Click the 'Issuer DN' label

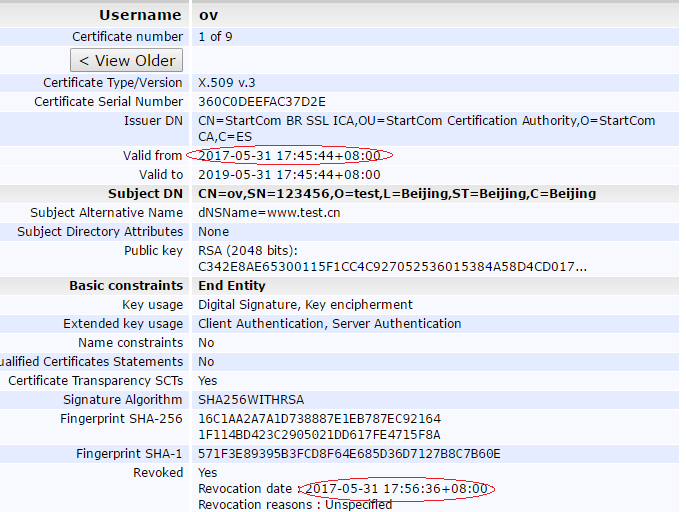(153, 121)
